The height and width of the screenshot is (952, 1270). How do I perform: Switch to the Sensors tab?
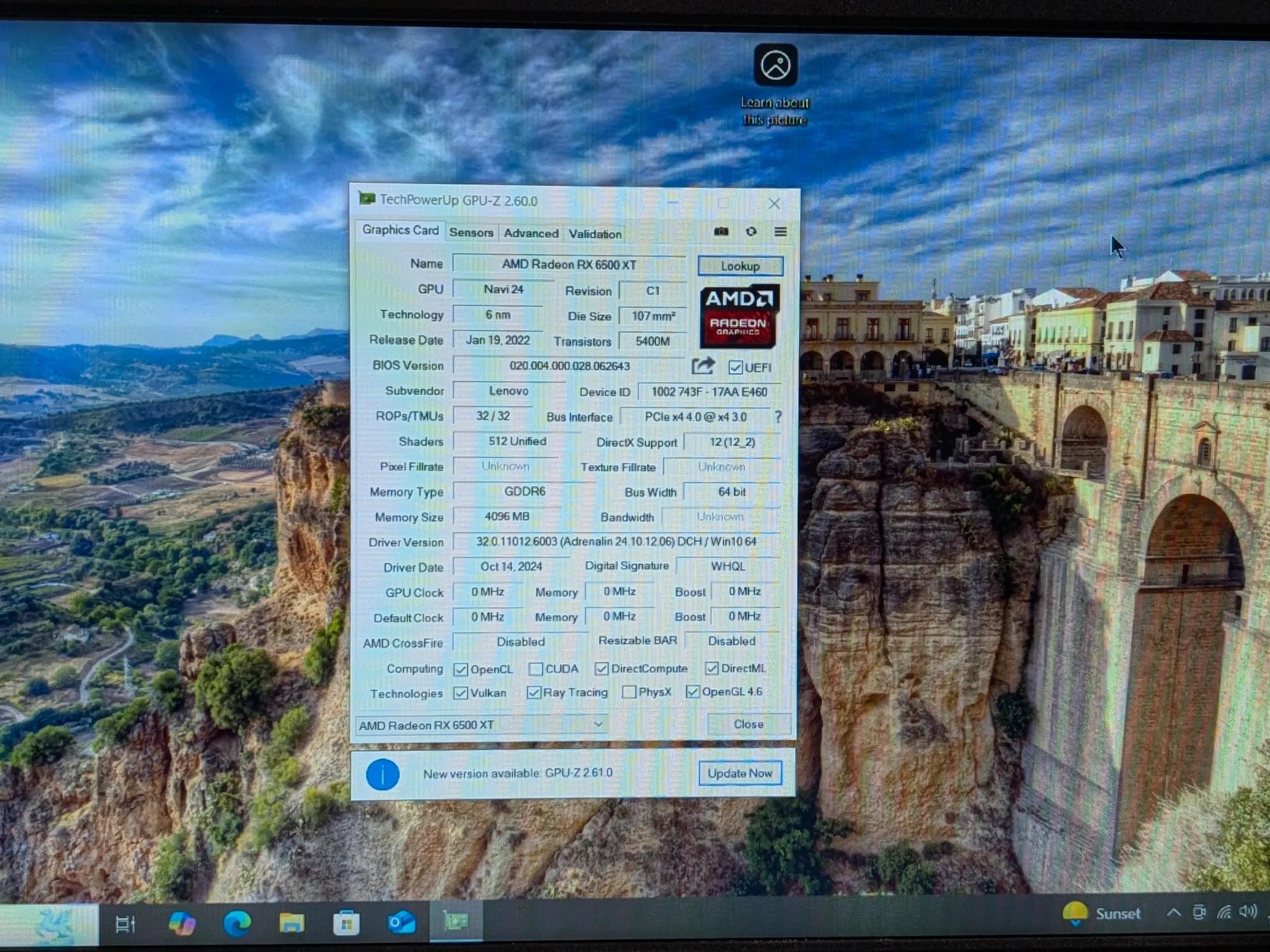471,232
